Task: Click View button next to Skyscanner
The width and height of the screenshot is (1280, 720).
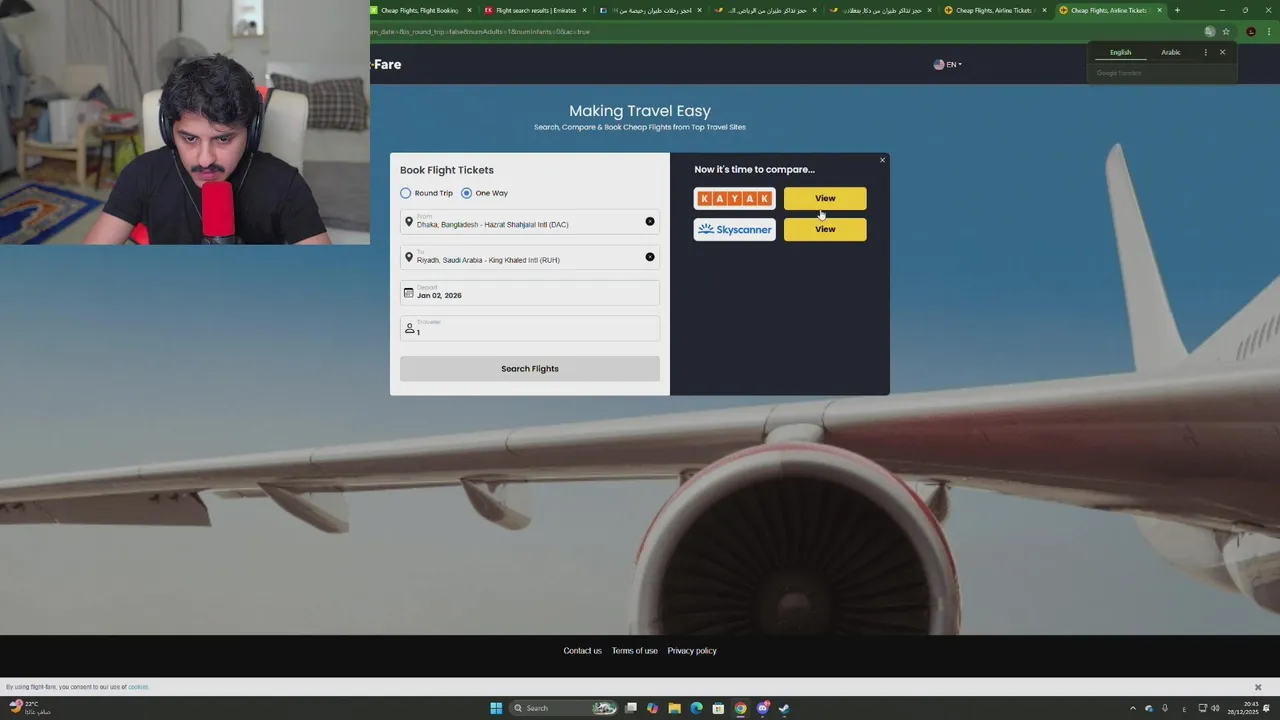Action: [x=825, y=229]
